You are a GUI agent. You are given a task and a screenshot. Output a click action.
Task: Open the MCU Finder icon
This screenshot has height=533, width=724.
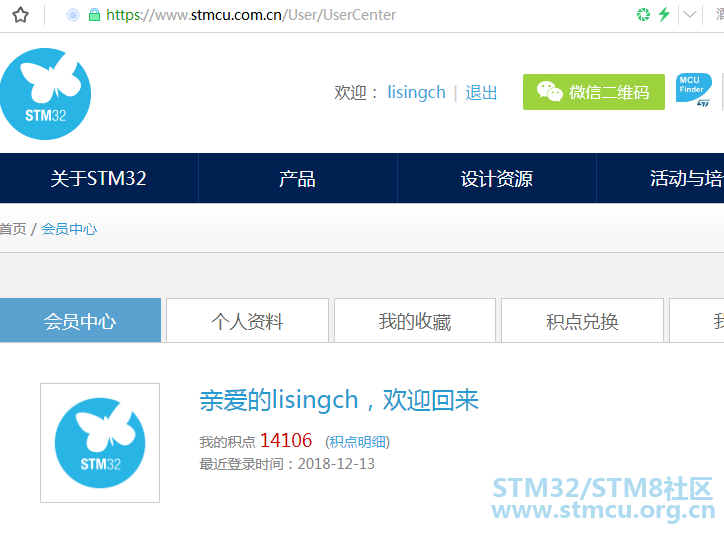pos(694,90)
